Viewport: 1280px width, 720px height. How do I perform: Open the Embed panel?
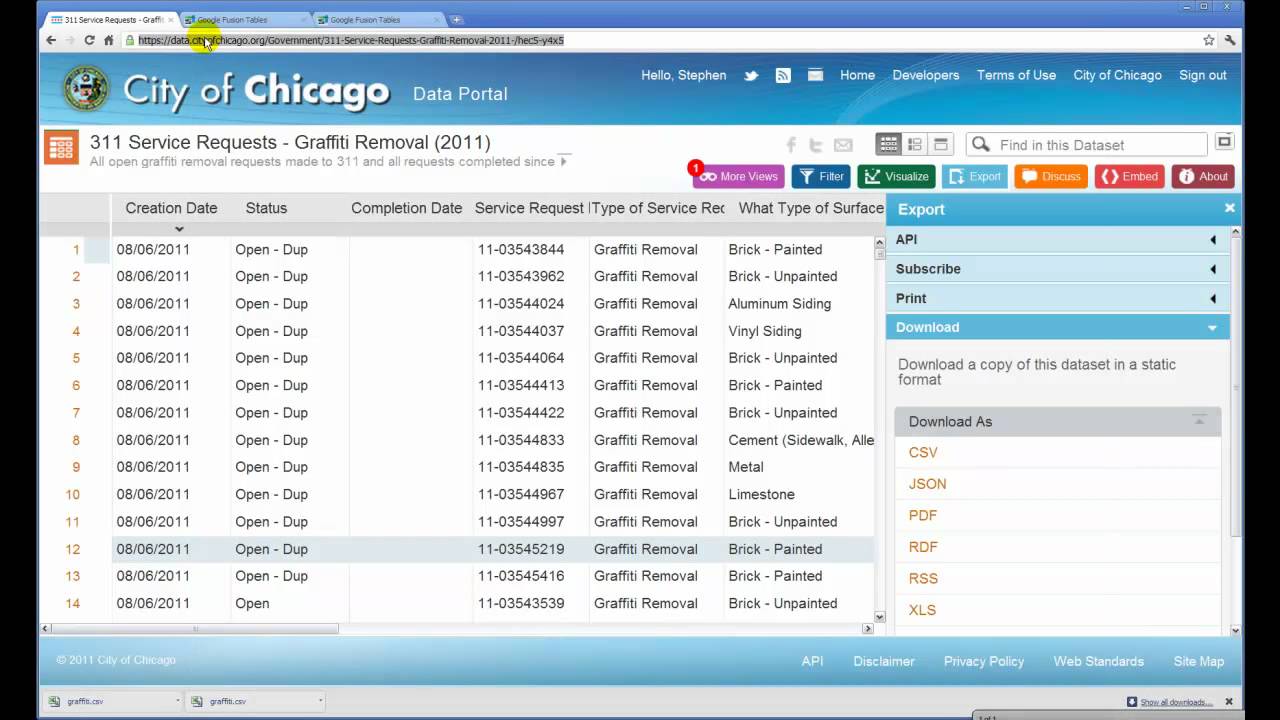(1129, 176)
